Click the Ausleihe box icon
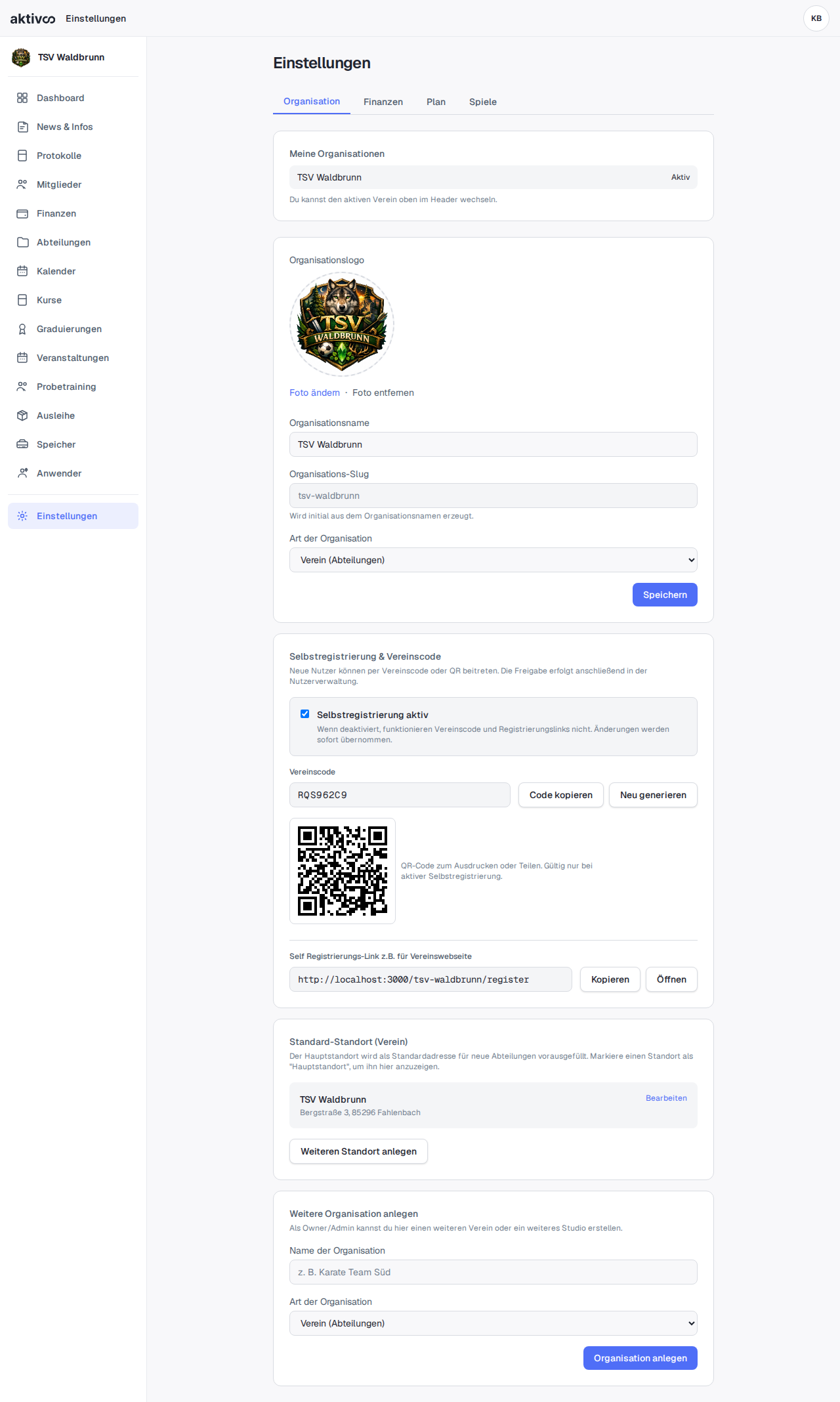This screenshot has width=840, height=1402. (22, 415)
